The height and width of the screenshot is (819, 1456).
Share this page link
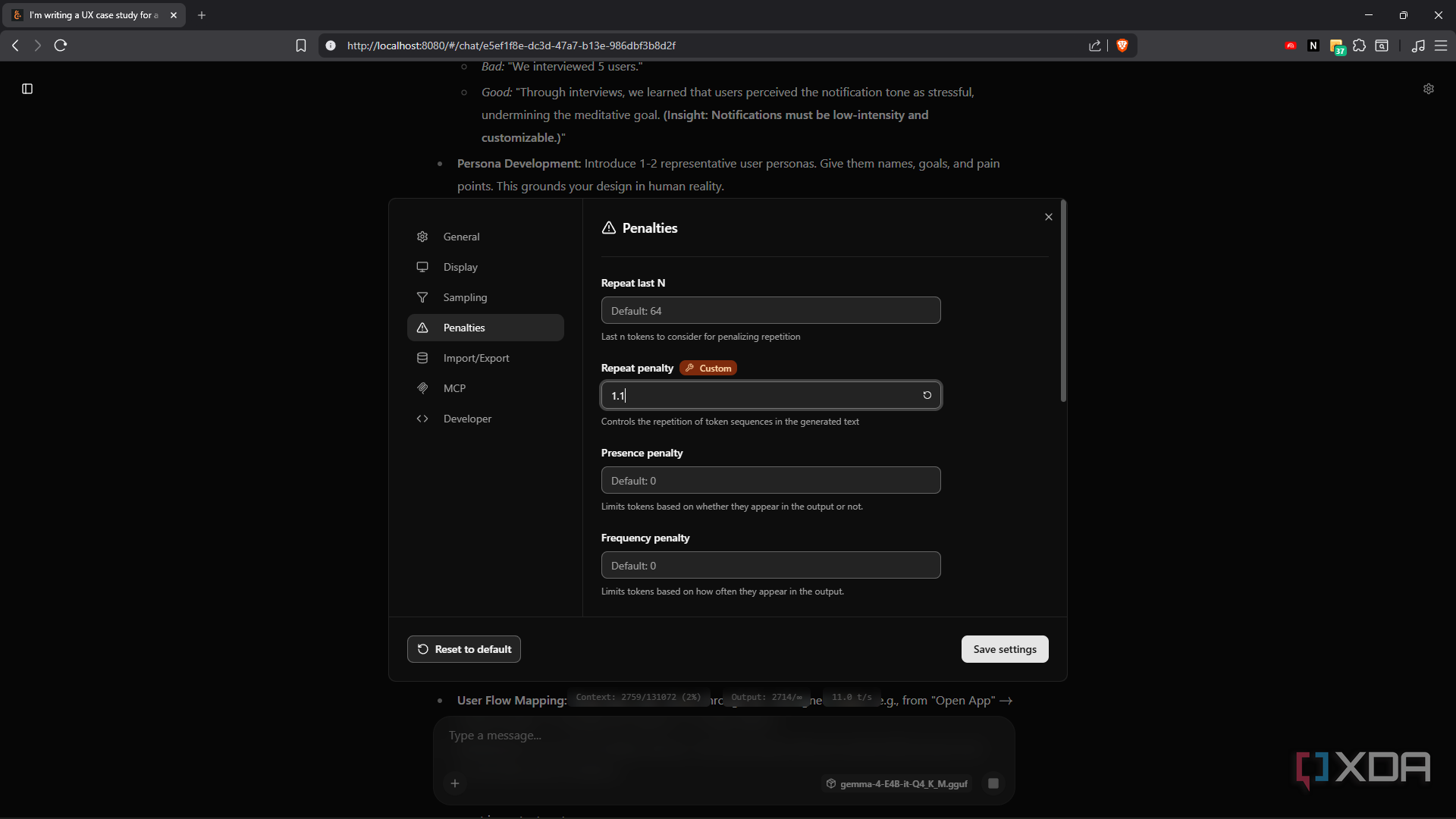pyautogui.click(x=1095, y=45)
